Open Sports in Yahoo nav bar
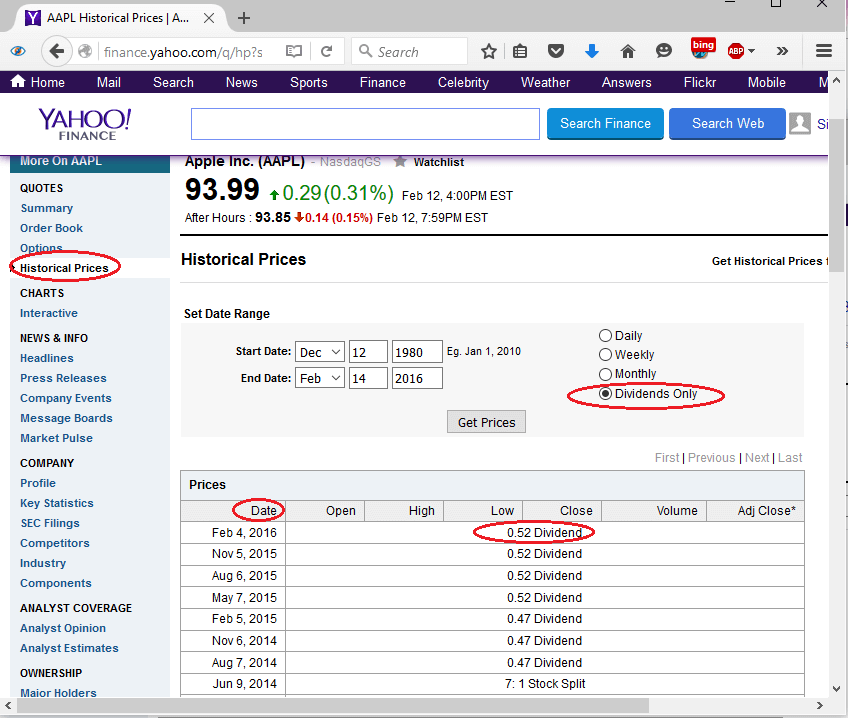This screenshot has width=848, height=718. (308, 82)
